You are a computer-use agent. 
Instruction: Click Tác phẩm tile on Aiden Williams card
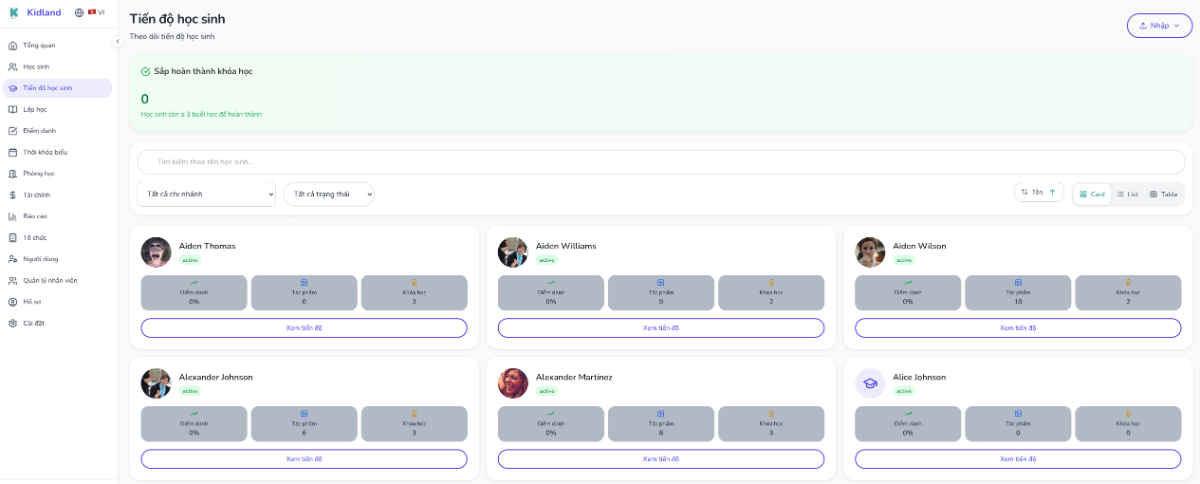click(661, 292)
